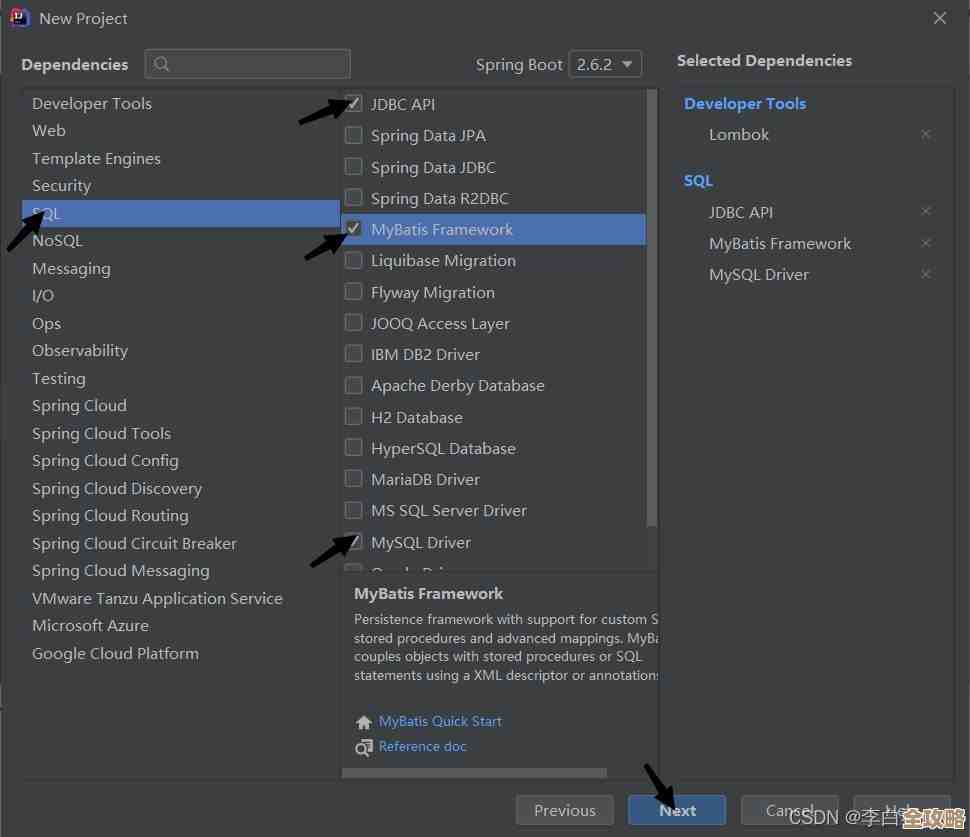This screenshot has width=970, height=837.
Task: Open the Spring Boot version dropdown
Action: [x=605, y=64]
